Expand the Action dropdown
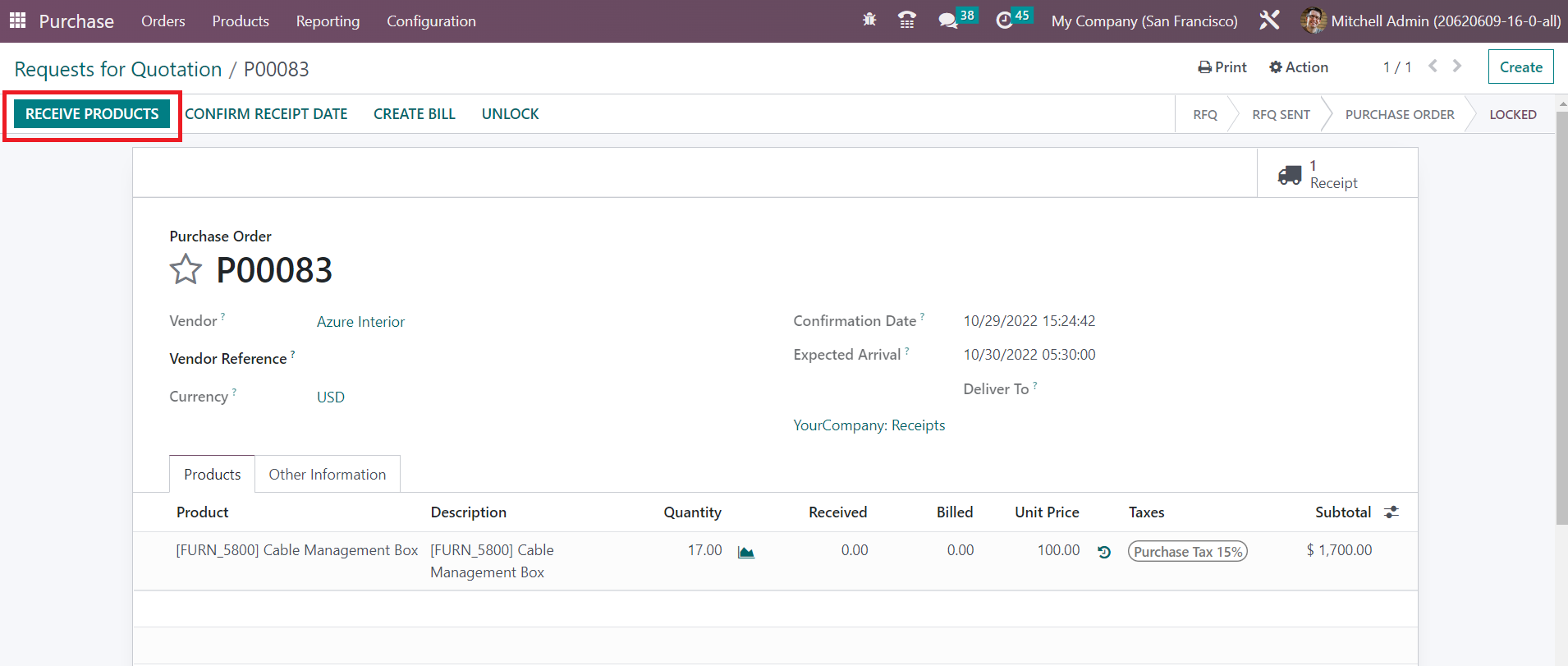The width and height of the screenshot is (1568, 666). click(1299, 67)
